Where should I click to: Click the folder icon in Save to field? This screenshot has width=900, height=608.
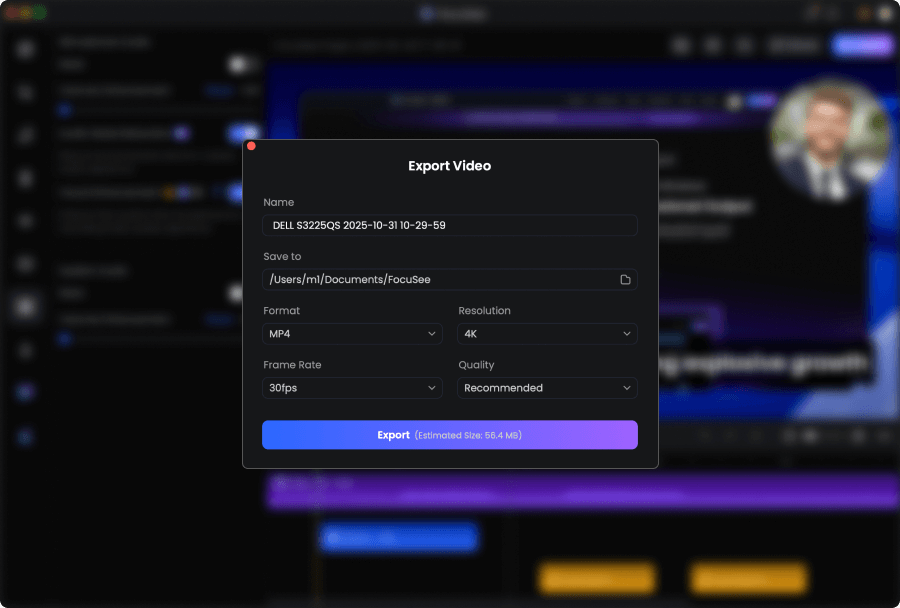[625, 280]
